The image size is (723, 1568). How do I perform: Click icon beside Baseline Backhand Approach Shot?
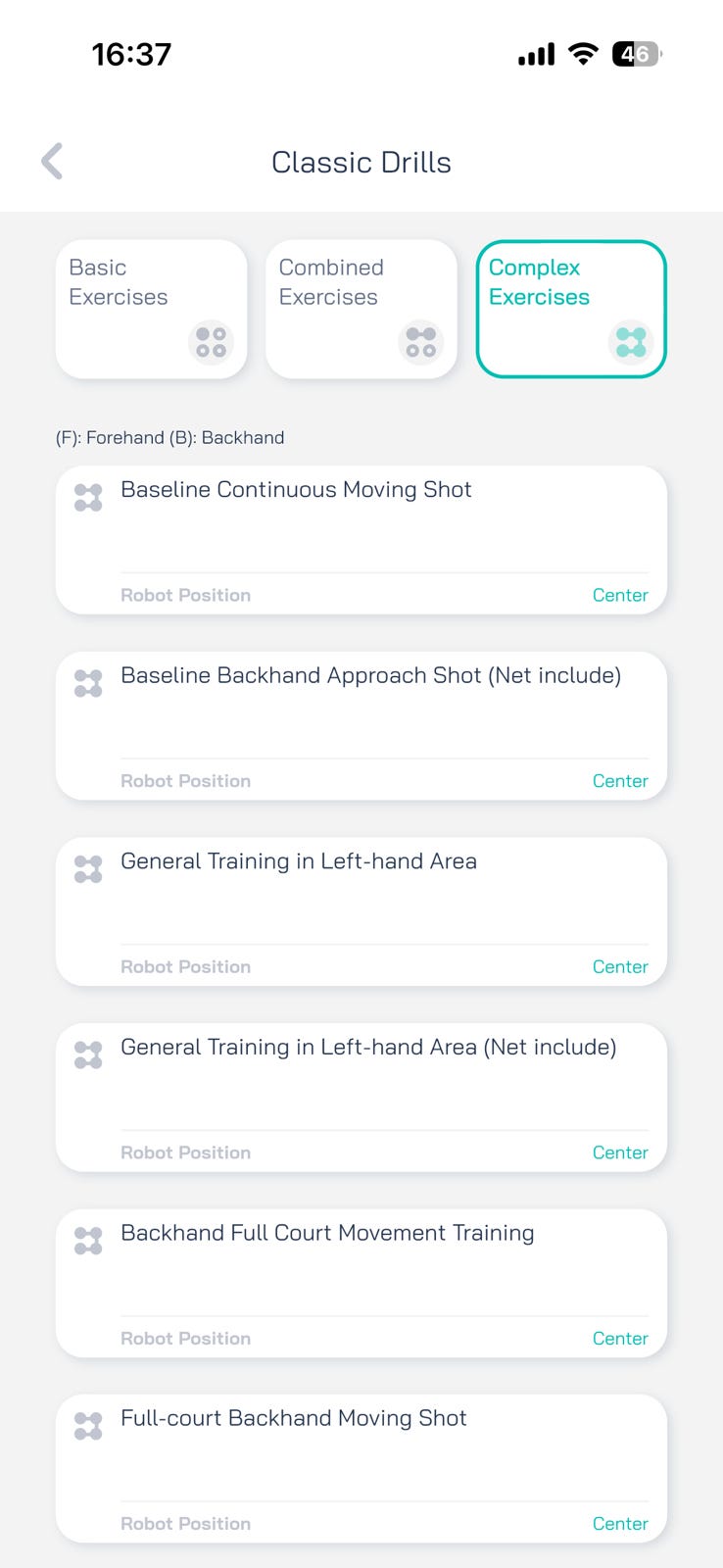88,683
